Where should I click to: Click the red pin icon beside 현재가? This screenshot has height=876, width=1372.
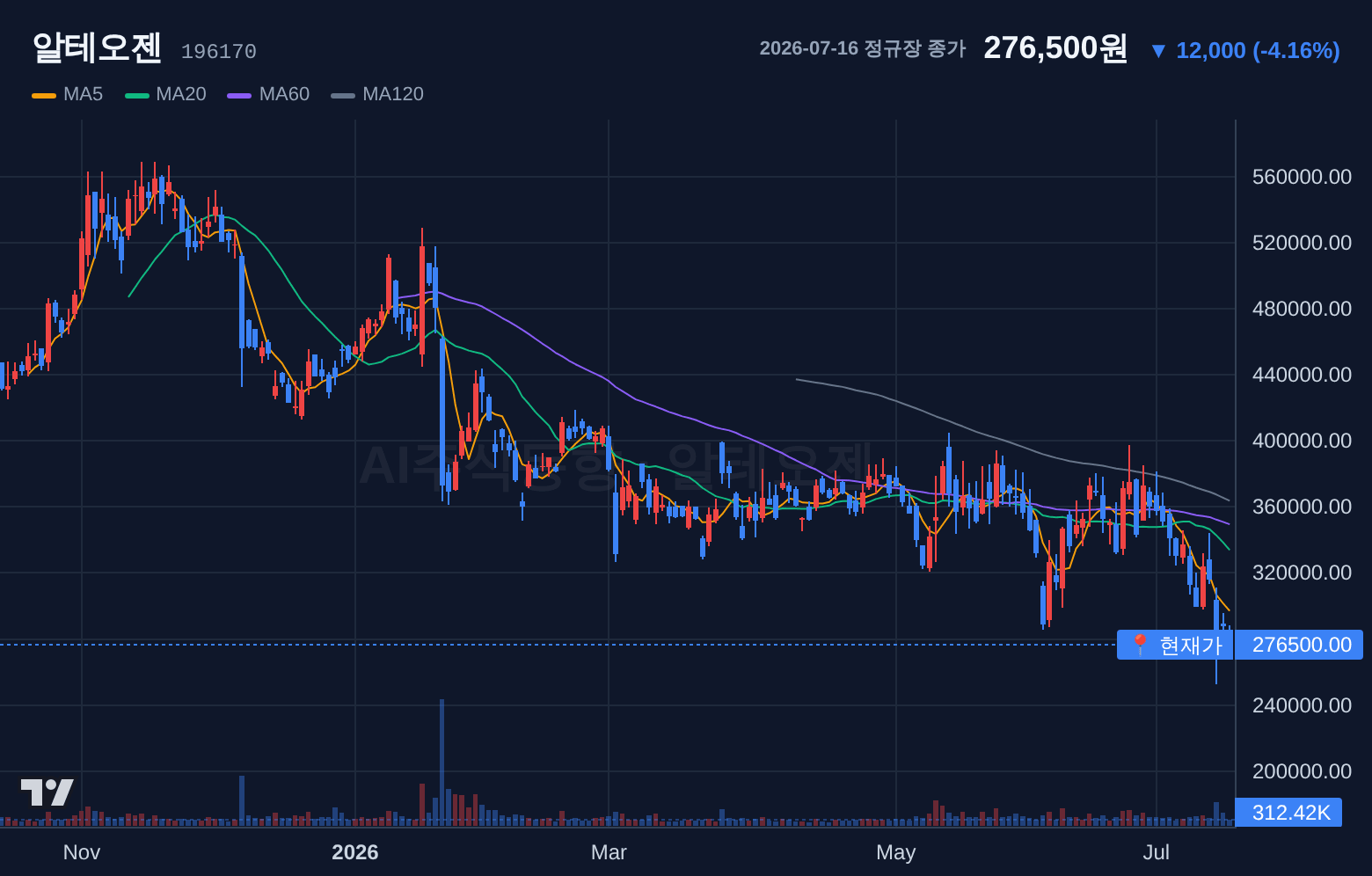click(1140, 645)
